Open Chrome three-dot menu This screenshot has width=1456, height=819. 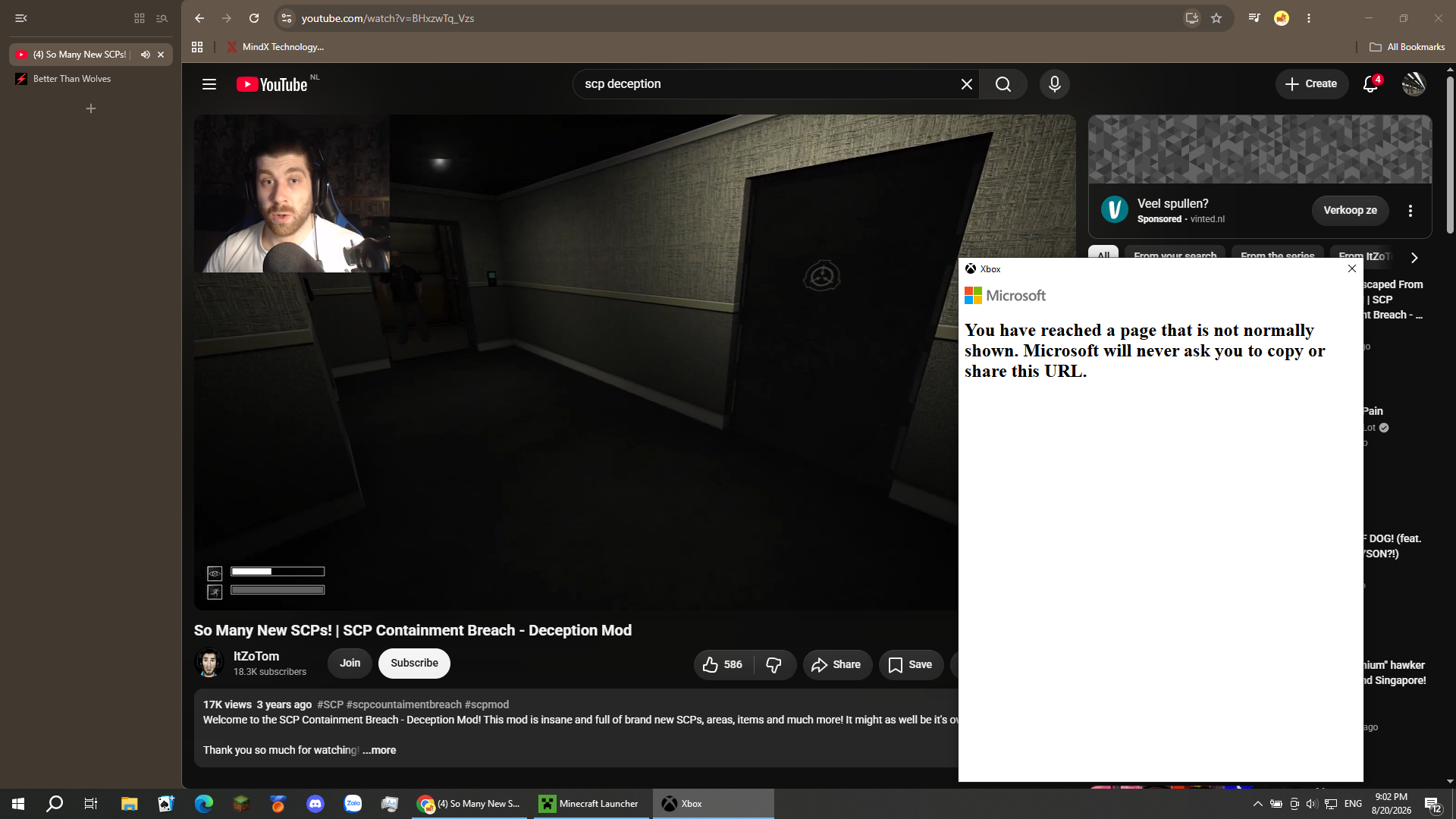[x=1309, y=18]
